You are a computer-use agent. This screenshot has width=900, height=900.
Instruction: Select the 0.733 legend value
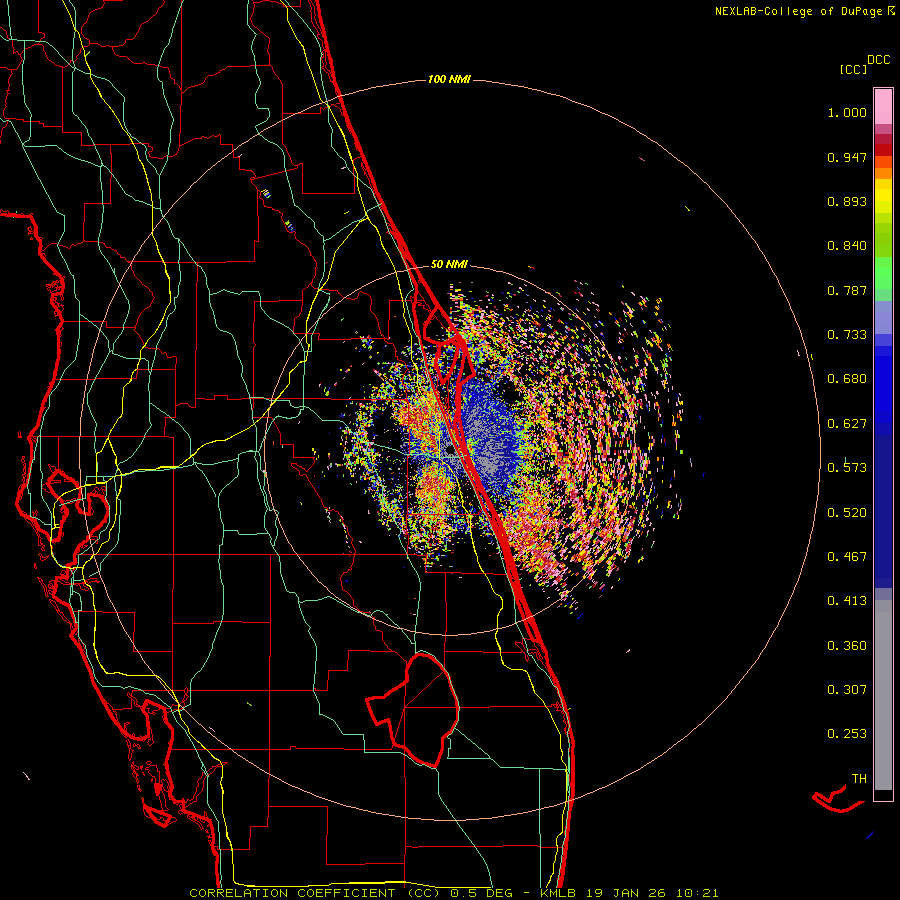pos(847,335)
